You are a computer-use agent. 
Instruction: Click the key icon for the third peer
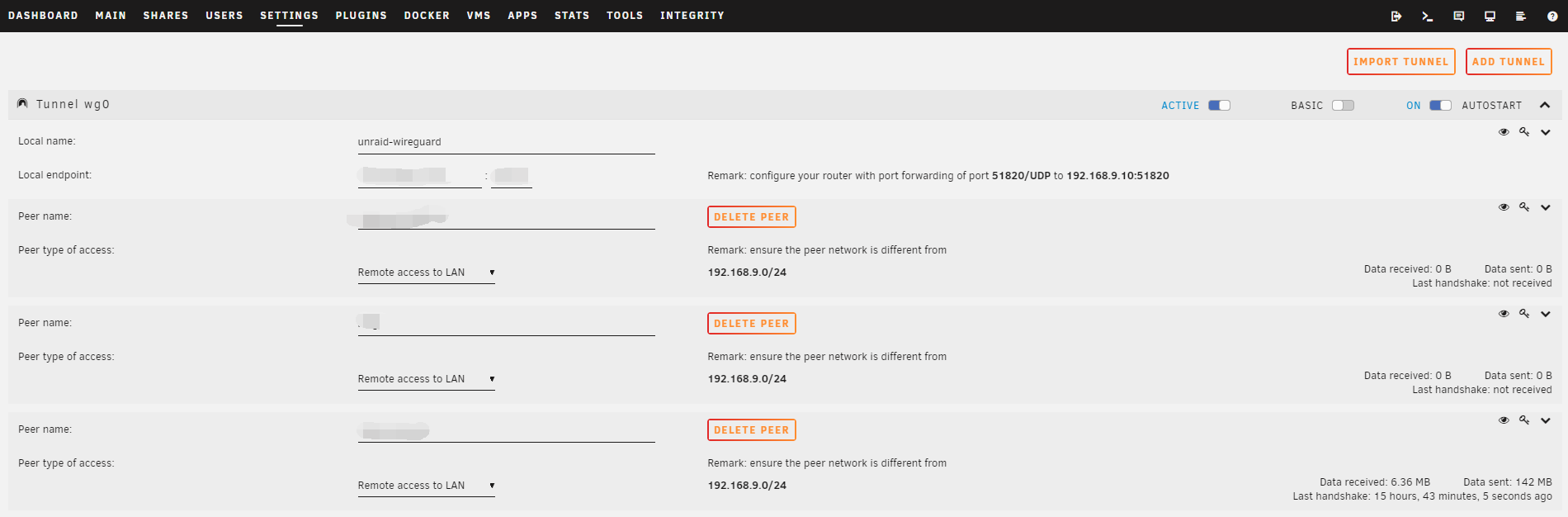pyautogui.click(x=1524, y=420)
